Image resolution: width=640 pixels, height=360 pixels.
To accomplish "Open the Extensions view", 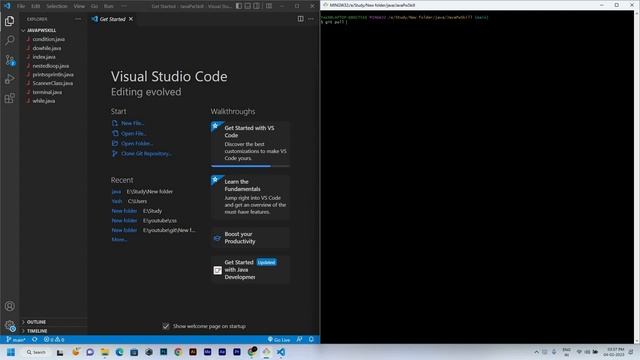I will point(10,98).
